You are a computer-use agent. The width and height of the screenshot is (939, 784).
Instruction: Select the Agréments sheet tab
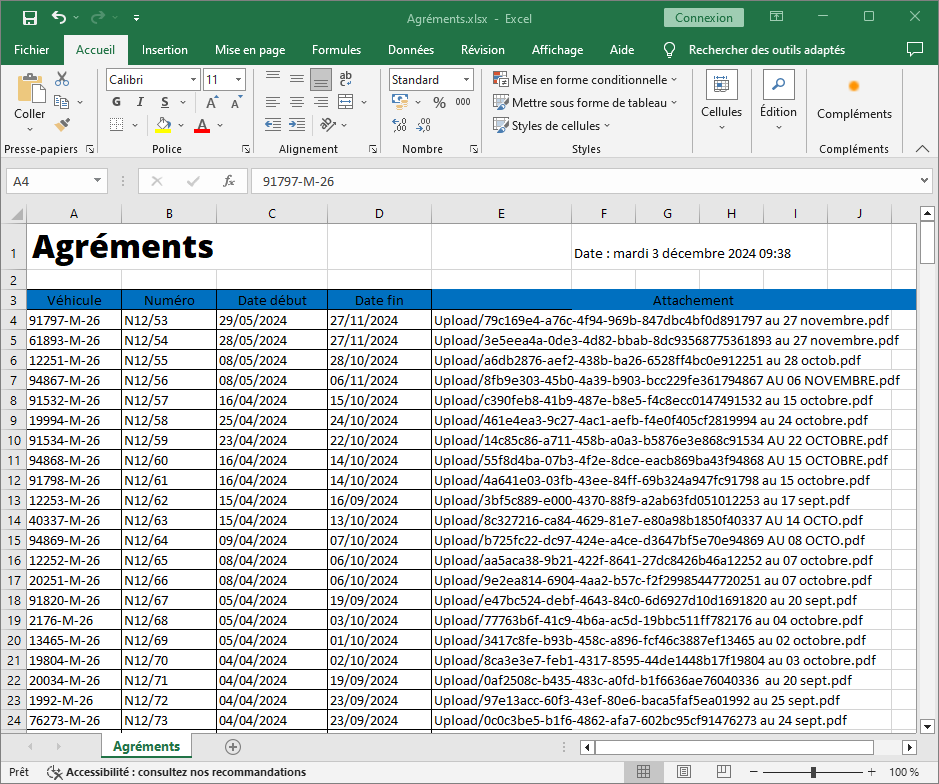[146, 746]
